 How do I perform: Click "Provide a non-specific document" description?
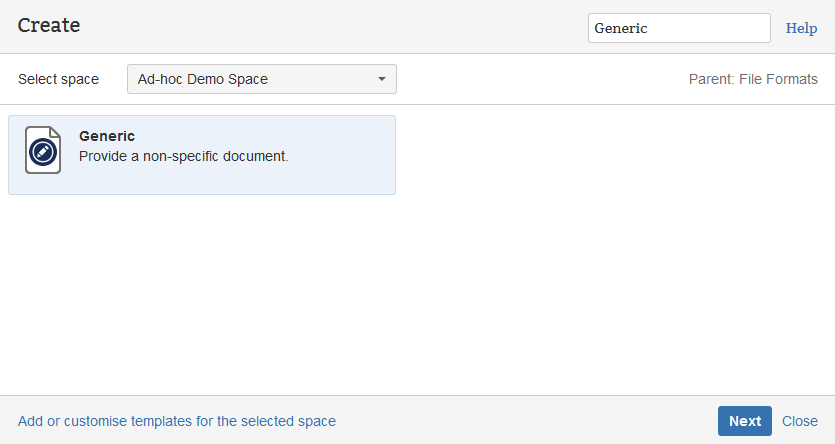[183, 156]
